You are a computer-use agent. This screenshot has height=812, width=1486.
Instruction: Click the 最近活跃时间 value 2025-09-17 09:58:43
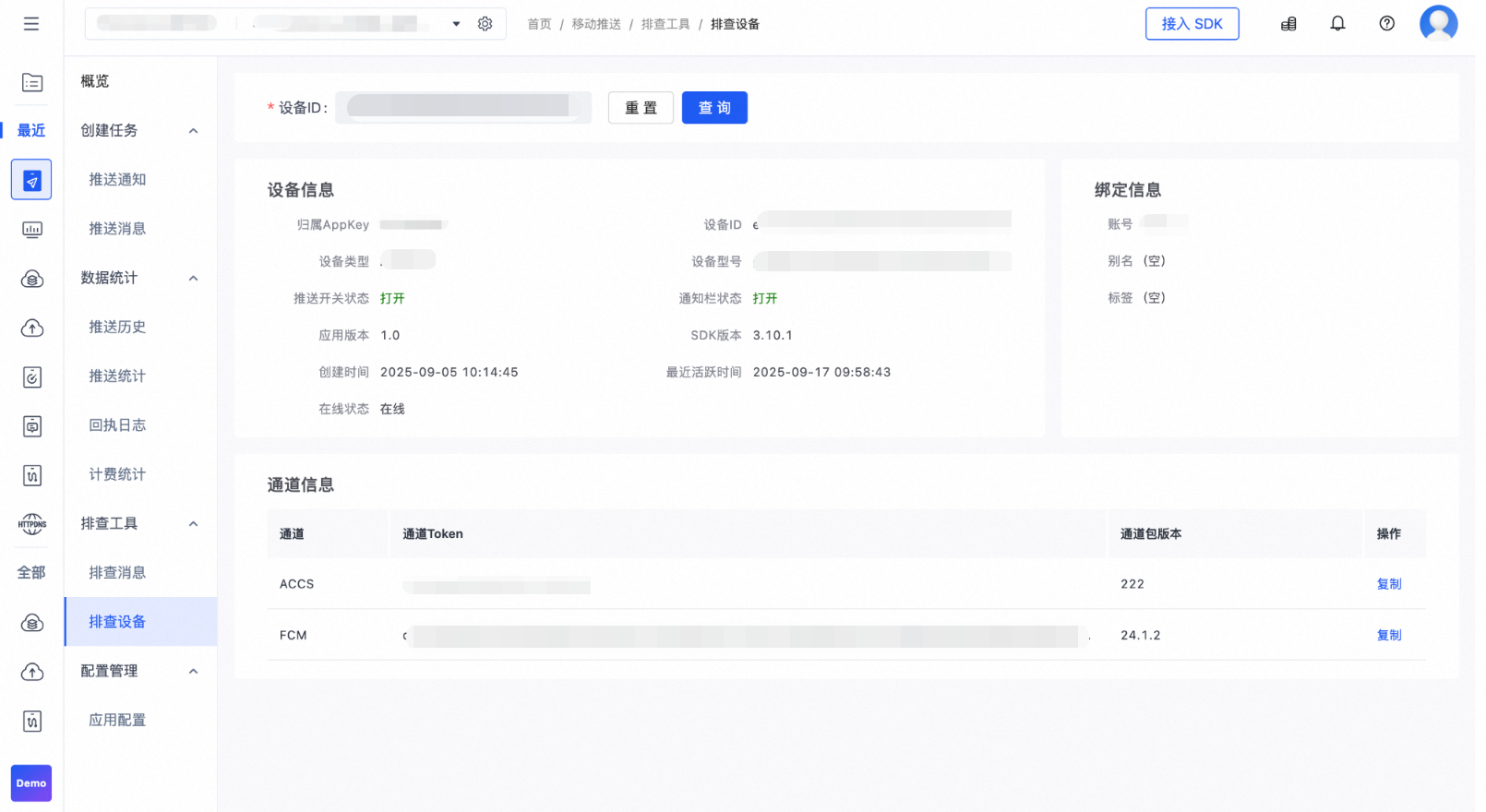tap(821, 373)
